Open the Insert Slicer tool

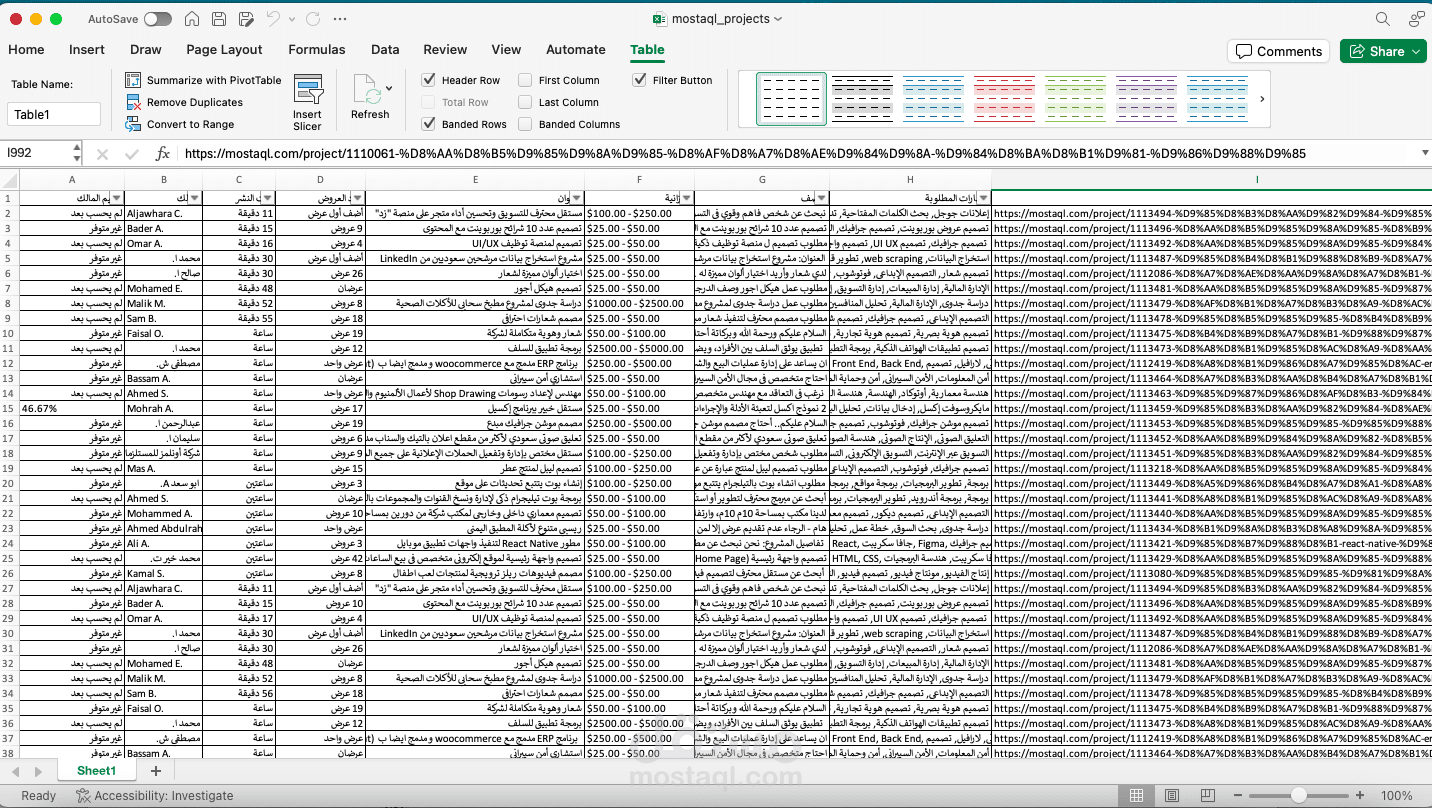[307, 102]
